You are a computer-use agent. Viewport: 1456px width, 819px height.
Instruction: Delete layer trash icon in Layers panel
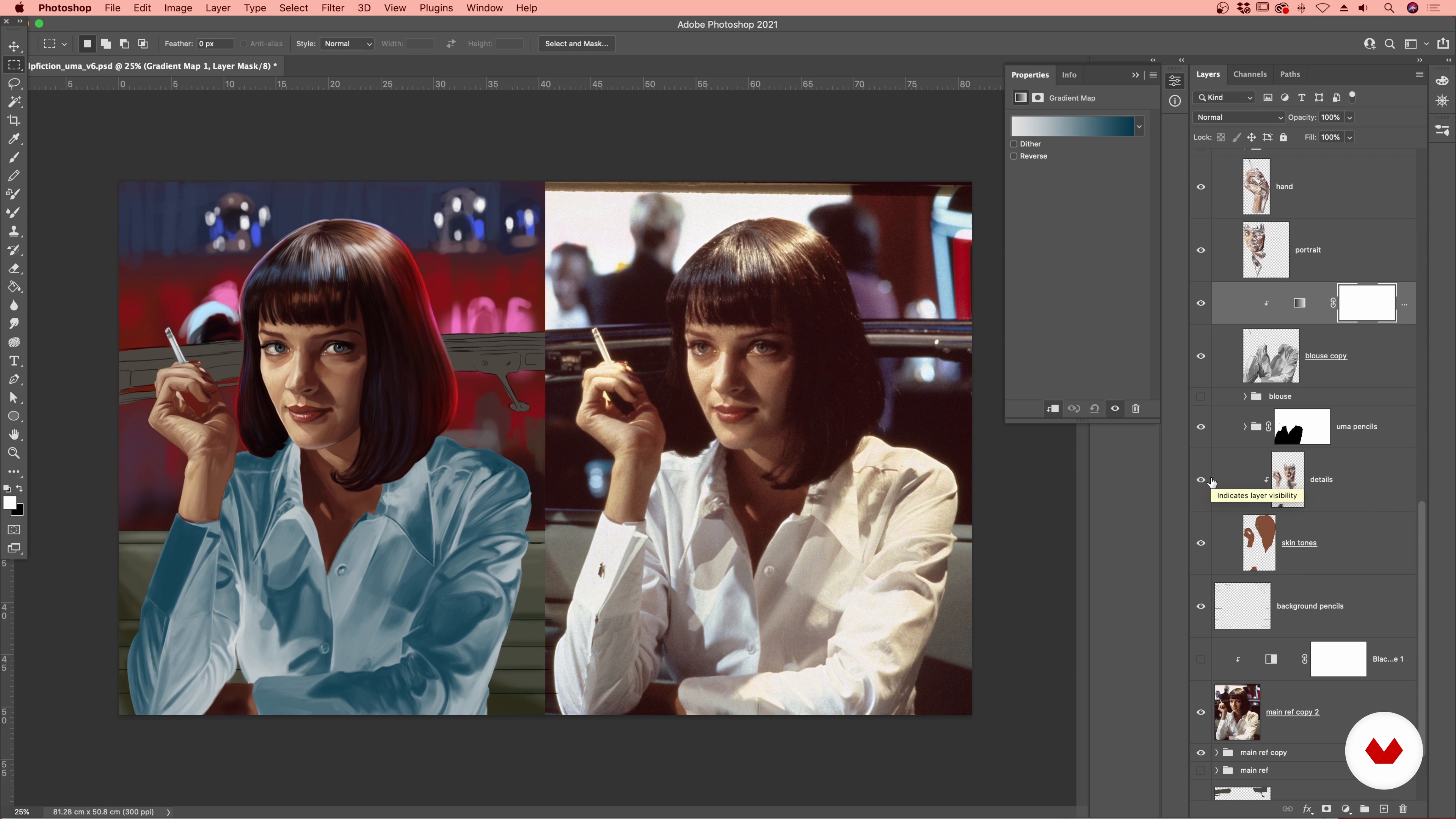tap(1403, 809)
